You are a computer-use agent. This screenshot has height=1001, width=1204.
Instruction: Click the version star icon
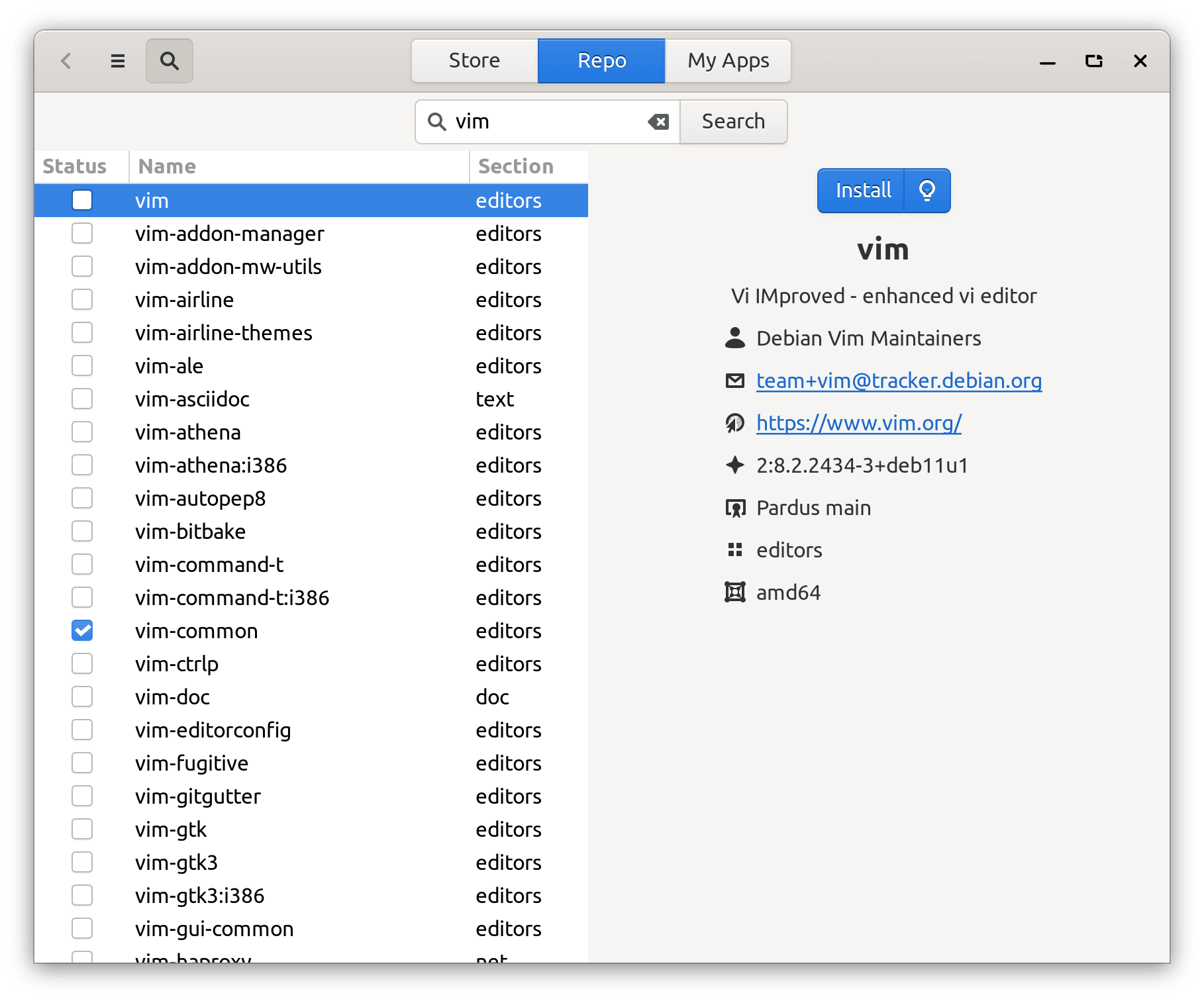[735, 465]
